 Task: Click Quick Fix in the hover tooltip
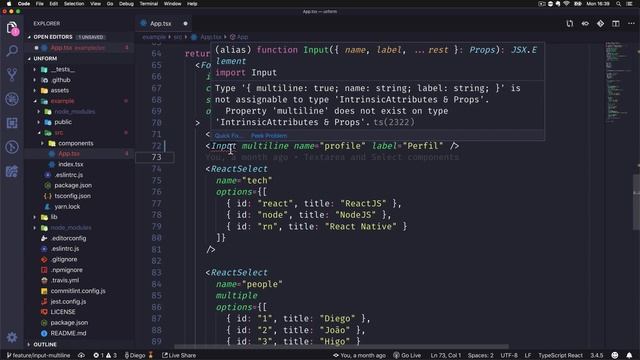coord(228,136)
